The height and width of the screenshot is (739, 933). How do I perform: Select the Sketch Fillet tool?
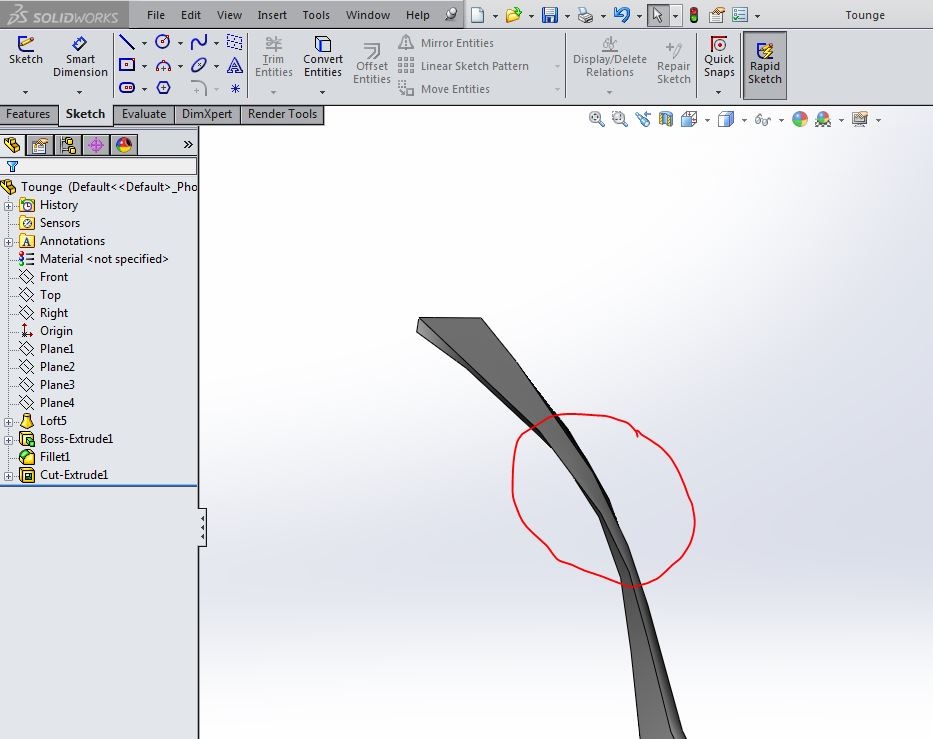coord(199,89)
